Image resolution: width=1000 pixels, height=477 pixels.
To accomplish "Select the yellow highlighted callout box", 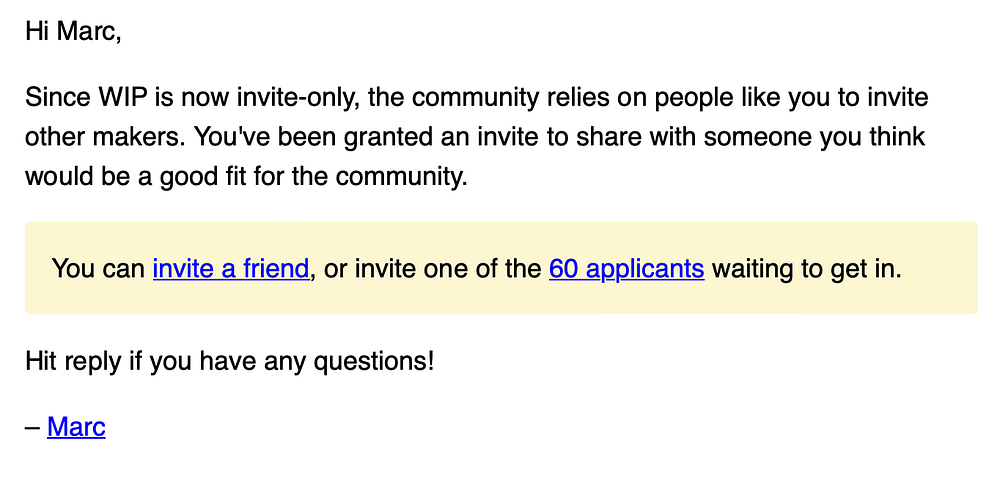I will 501,268.
